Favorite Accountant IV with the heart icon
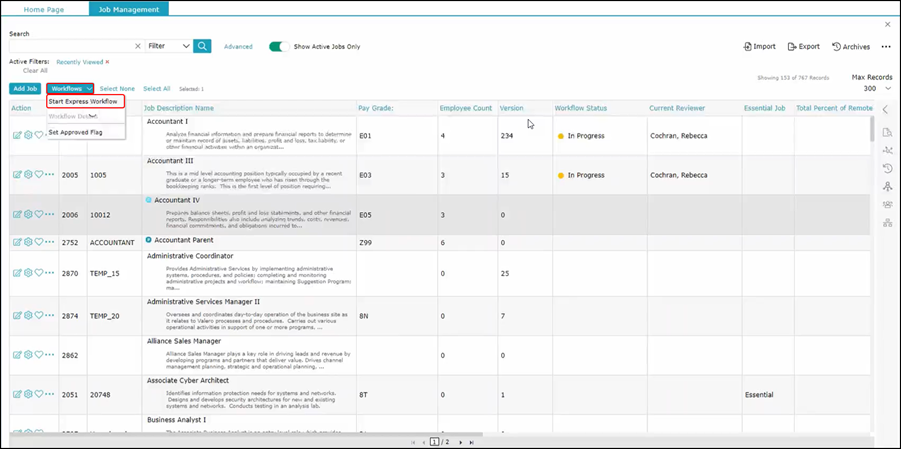The width and height of the screenshot is (901, 449). (39, 214)
